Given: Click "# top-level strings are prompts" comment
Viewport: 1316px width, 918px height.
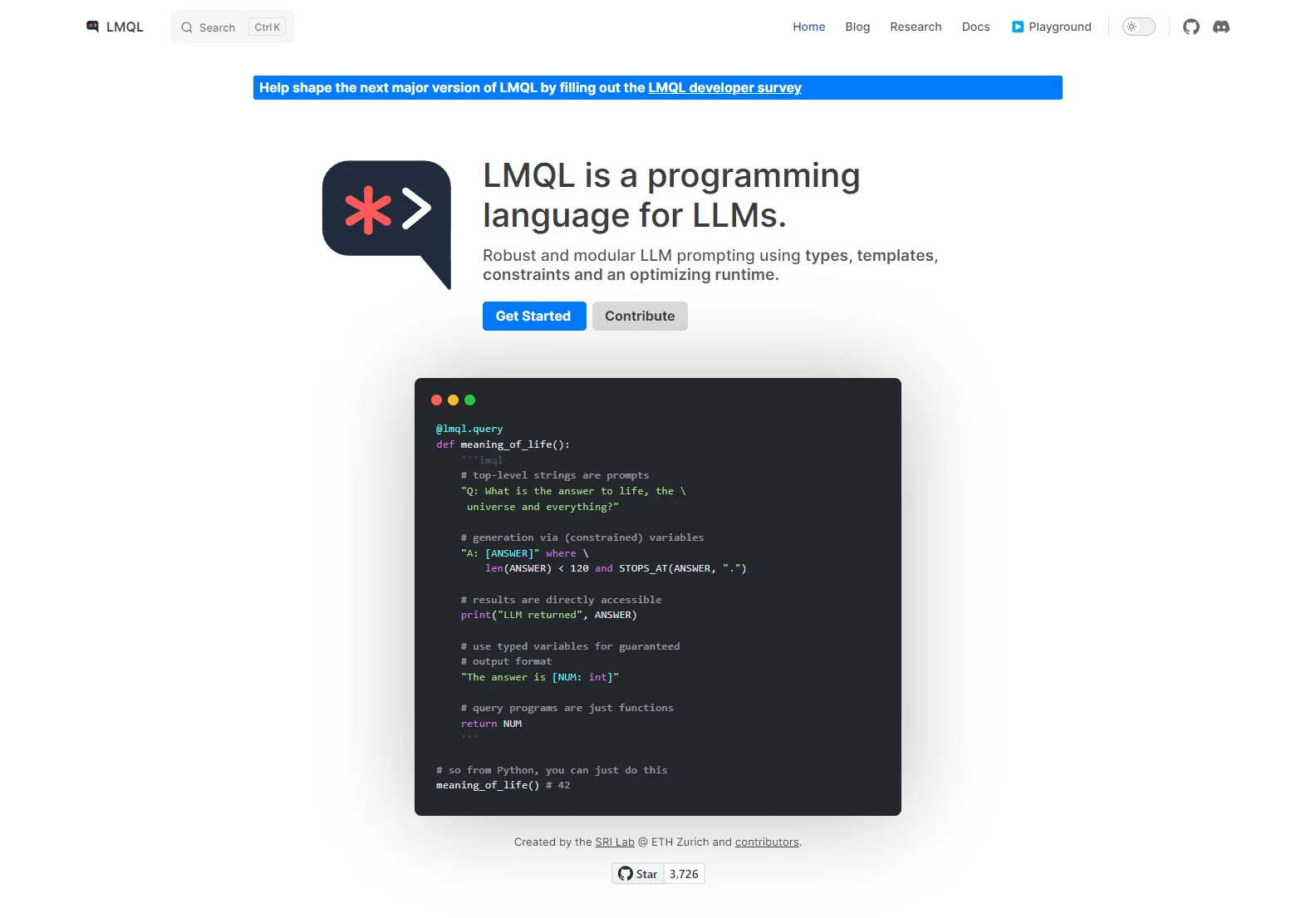Looking at the screenshot, I should 555,475.
